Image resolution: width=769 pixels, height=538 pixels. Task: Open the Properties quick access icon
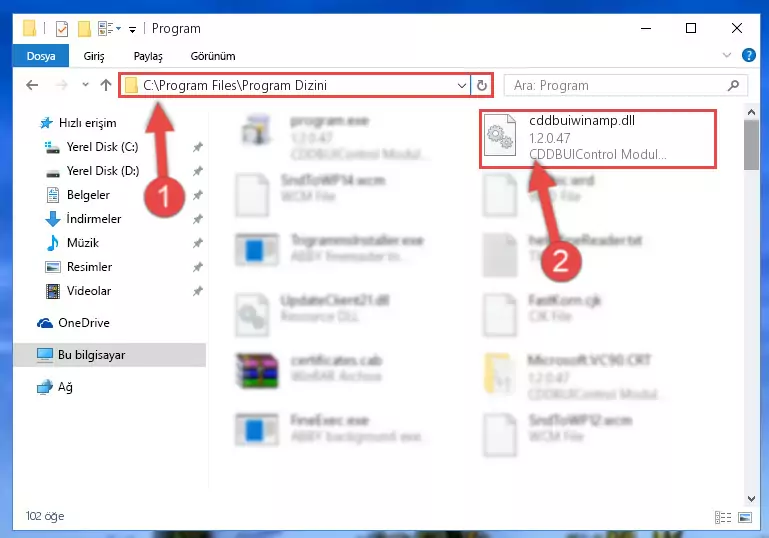(x=62, y=29)
